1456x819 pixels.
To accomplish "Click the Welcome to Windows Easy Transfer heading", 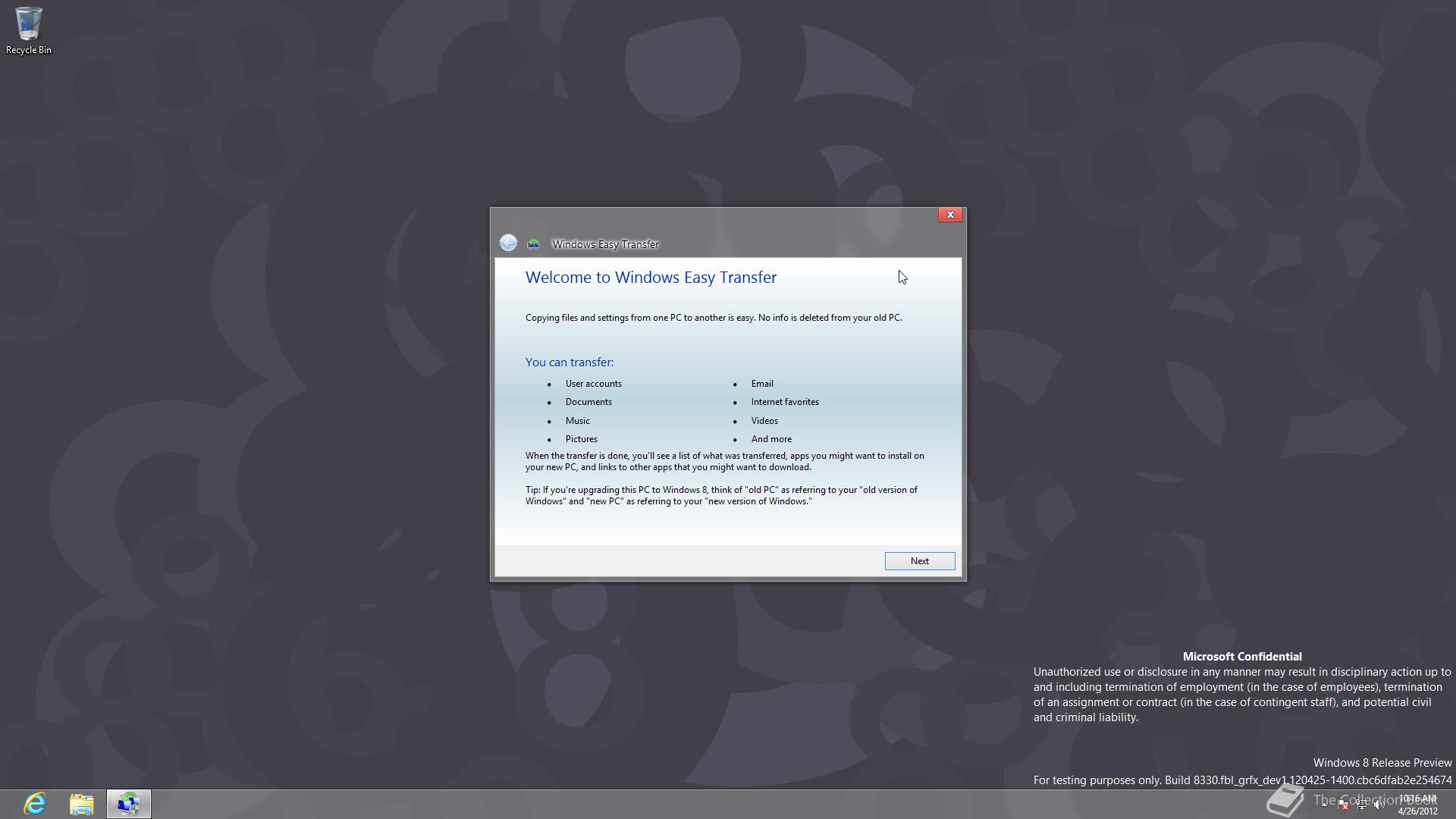I will [651, 278].
